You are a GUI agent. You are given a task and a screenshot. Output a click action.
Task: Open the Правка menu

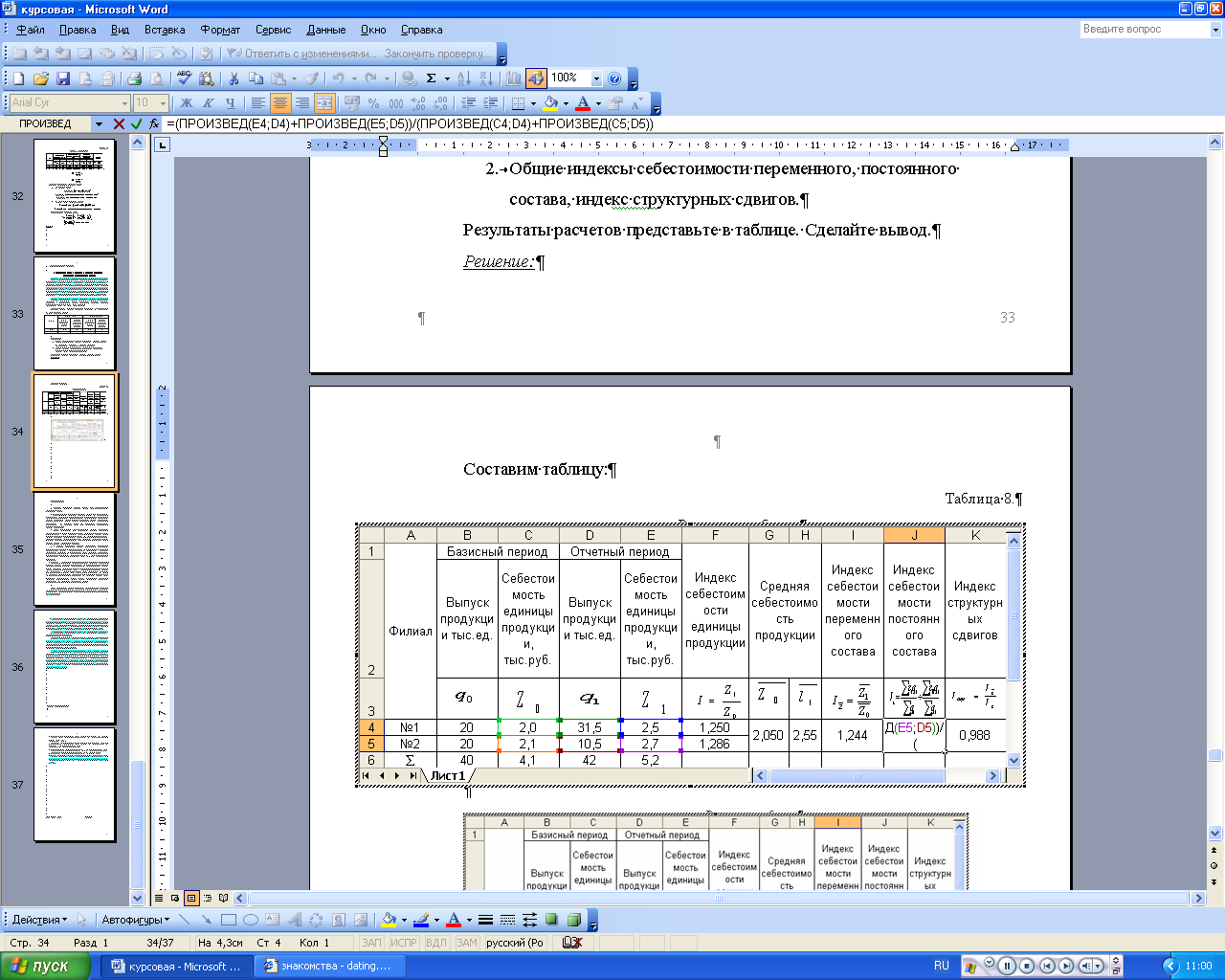tap(78, 30)
